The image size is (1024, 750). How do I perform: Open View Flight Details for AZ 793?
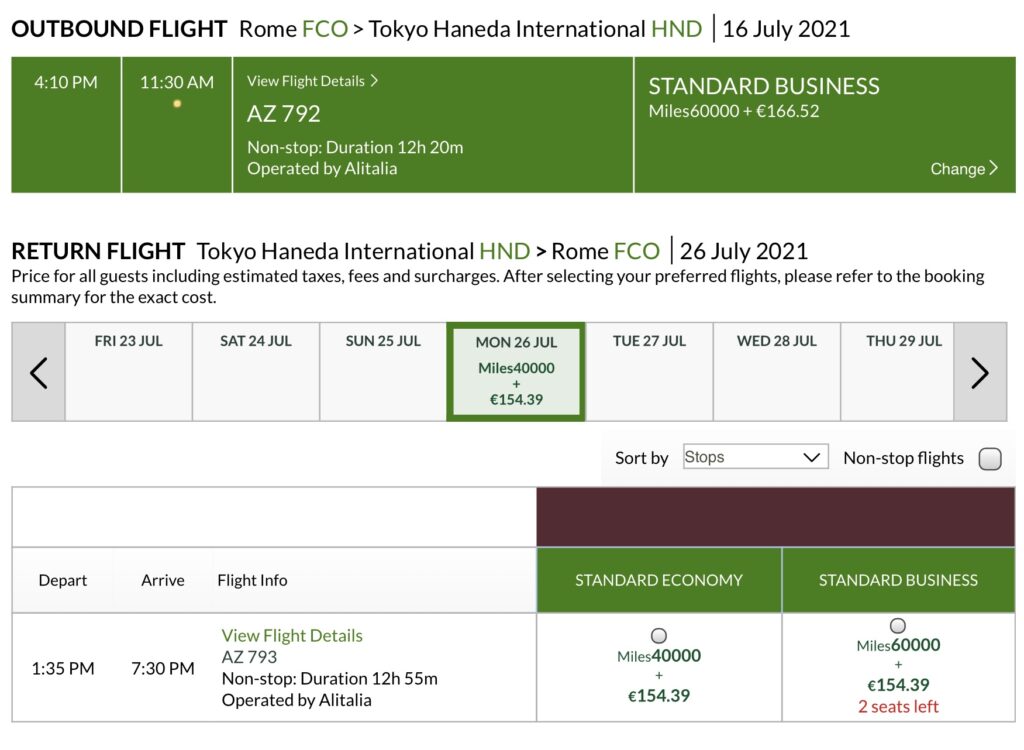292,636
